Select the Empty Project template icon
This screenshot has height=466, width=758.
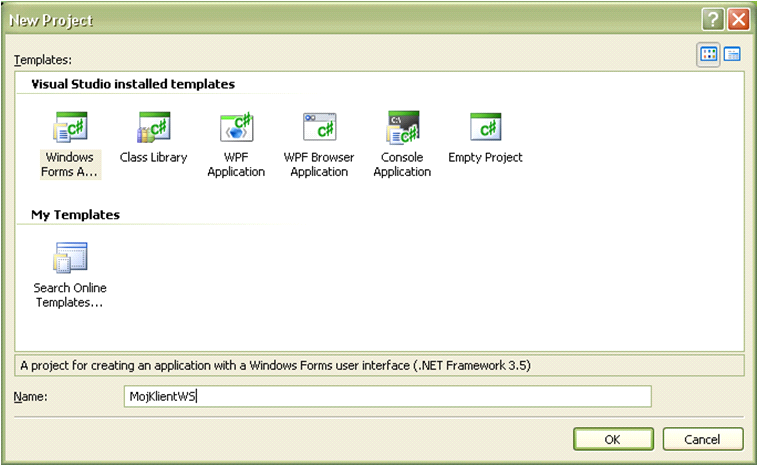click(x=485, y=128)
